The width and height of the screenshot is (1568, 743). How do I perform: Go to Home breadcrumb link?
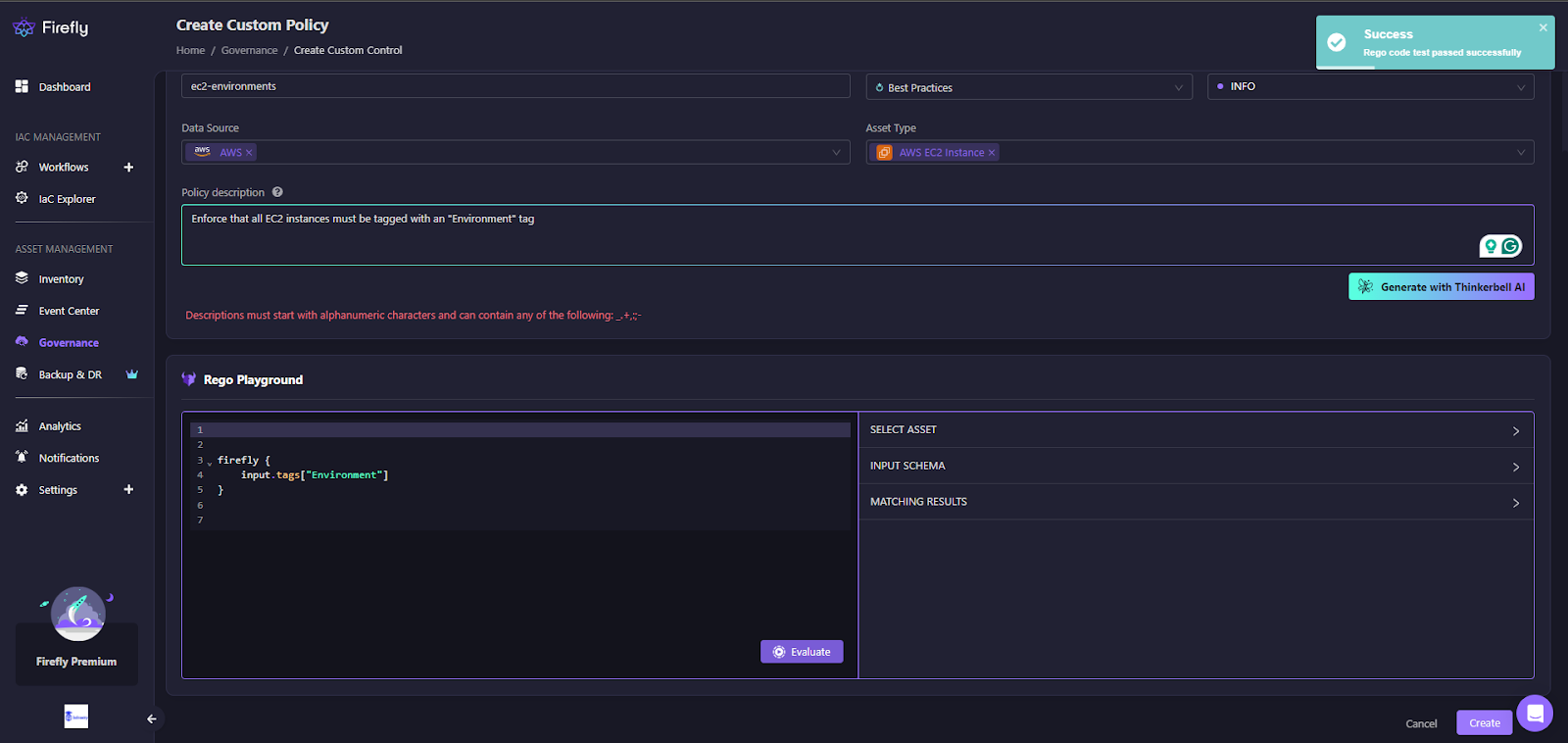point(190,50)
